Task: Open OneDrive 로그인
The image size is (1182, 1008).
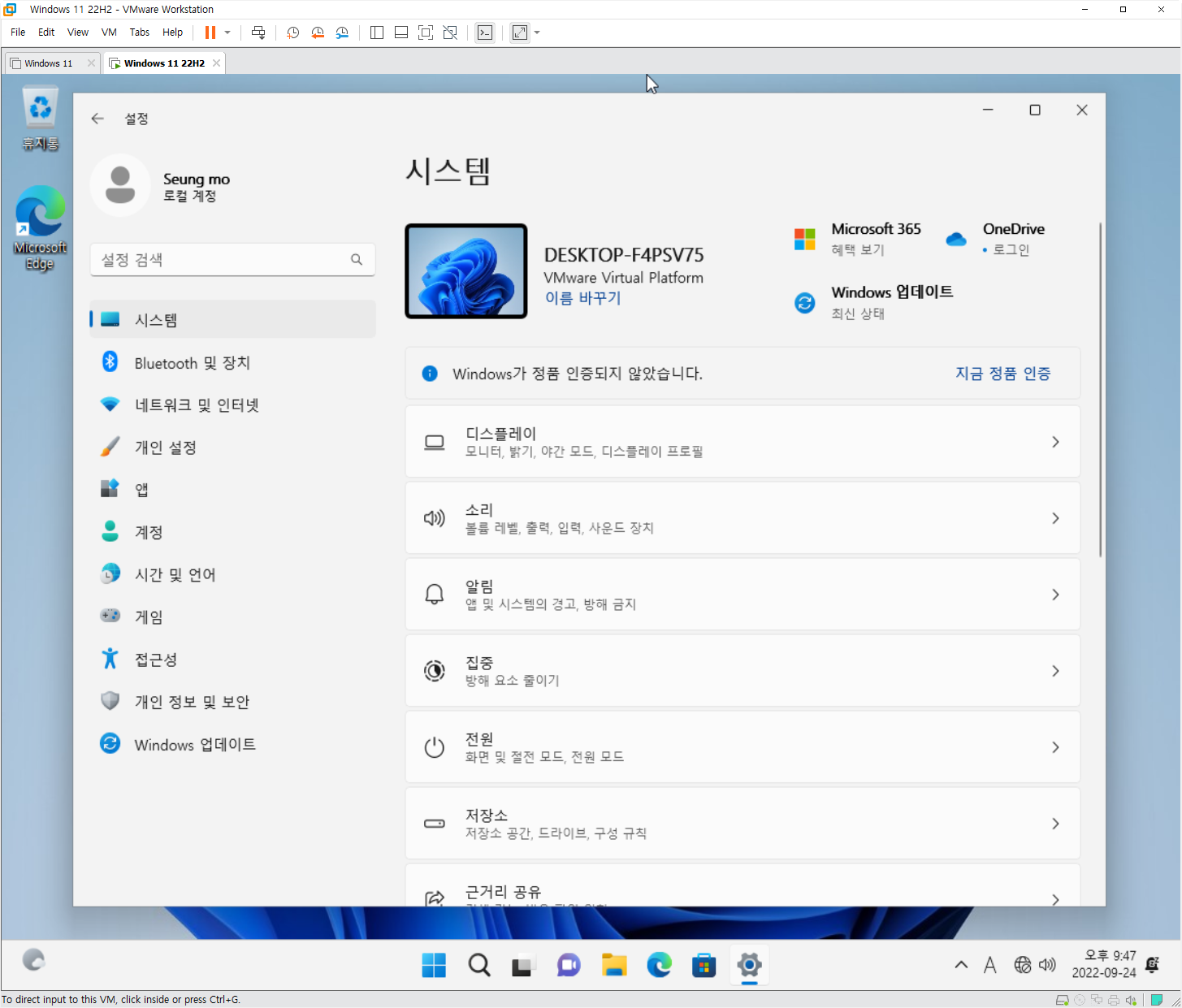Action: point(996,239)
